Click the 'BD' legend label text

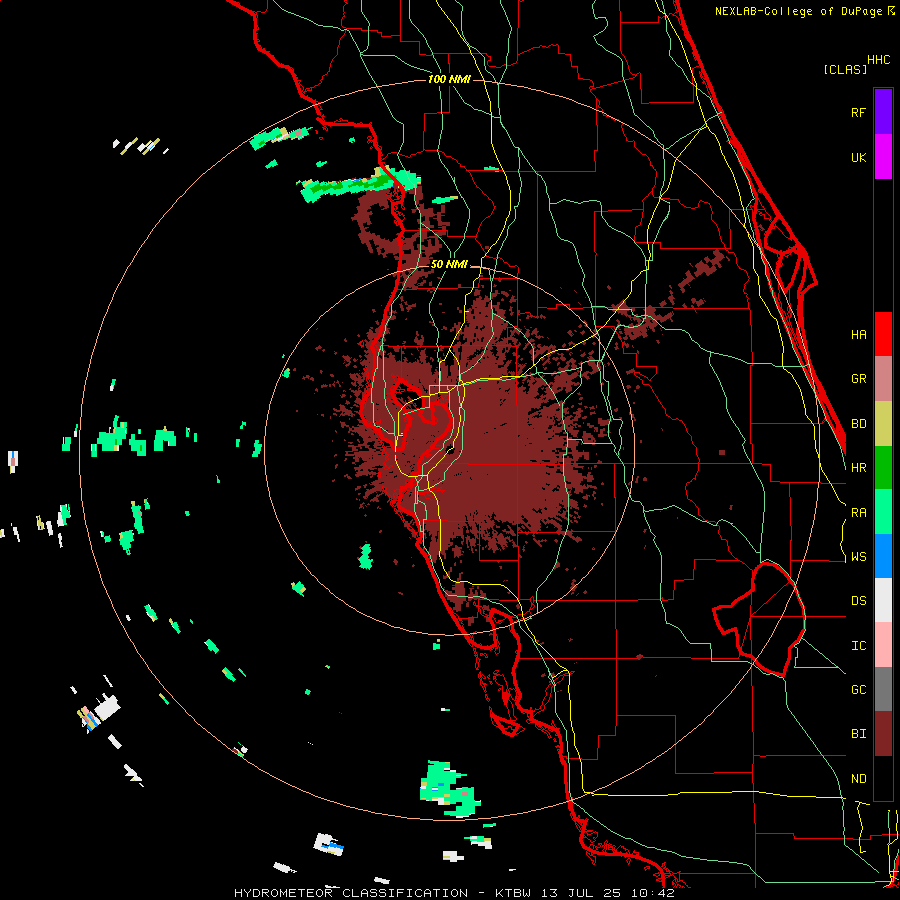(x=858, y=424)
